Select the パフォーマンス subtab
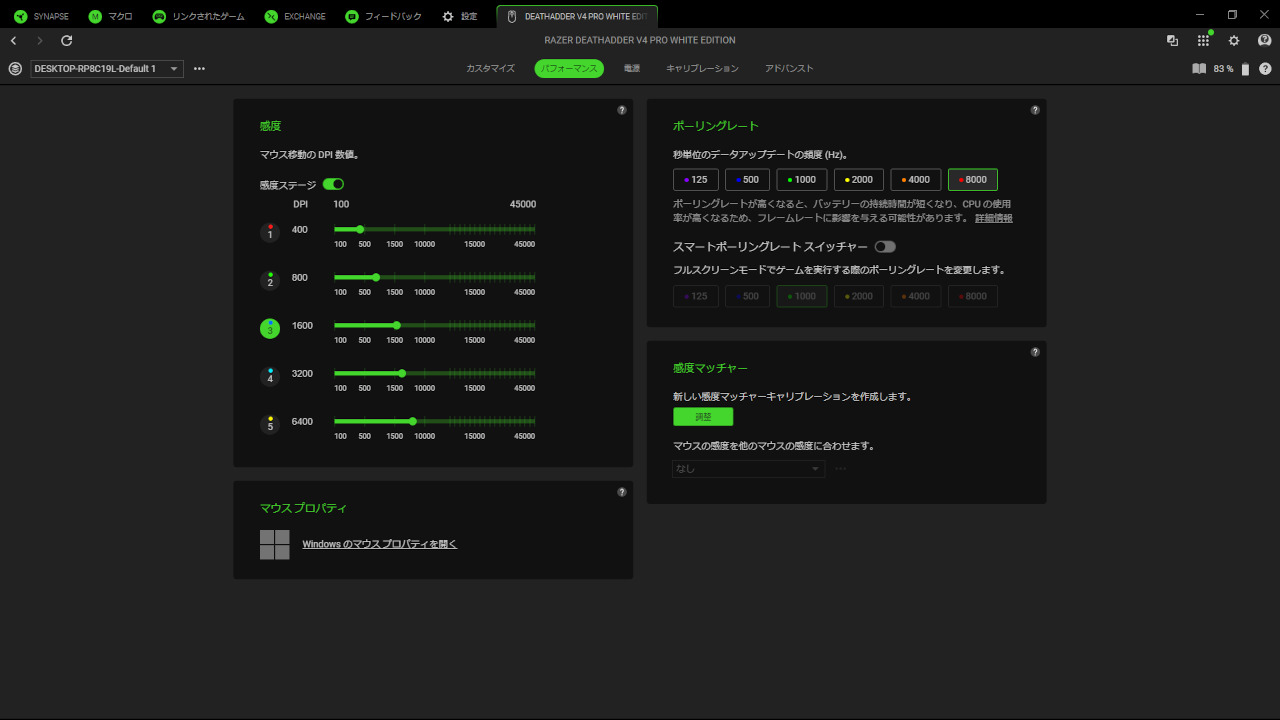The image size is (1280, 720). [x=569, y=69]
